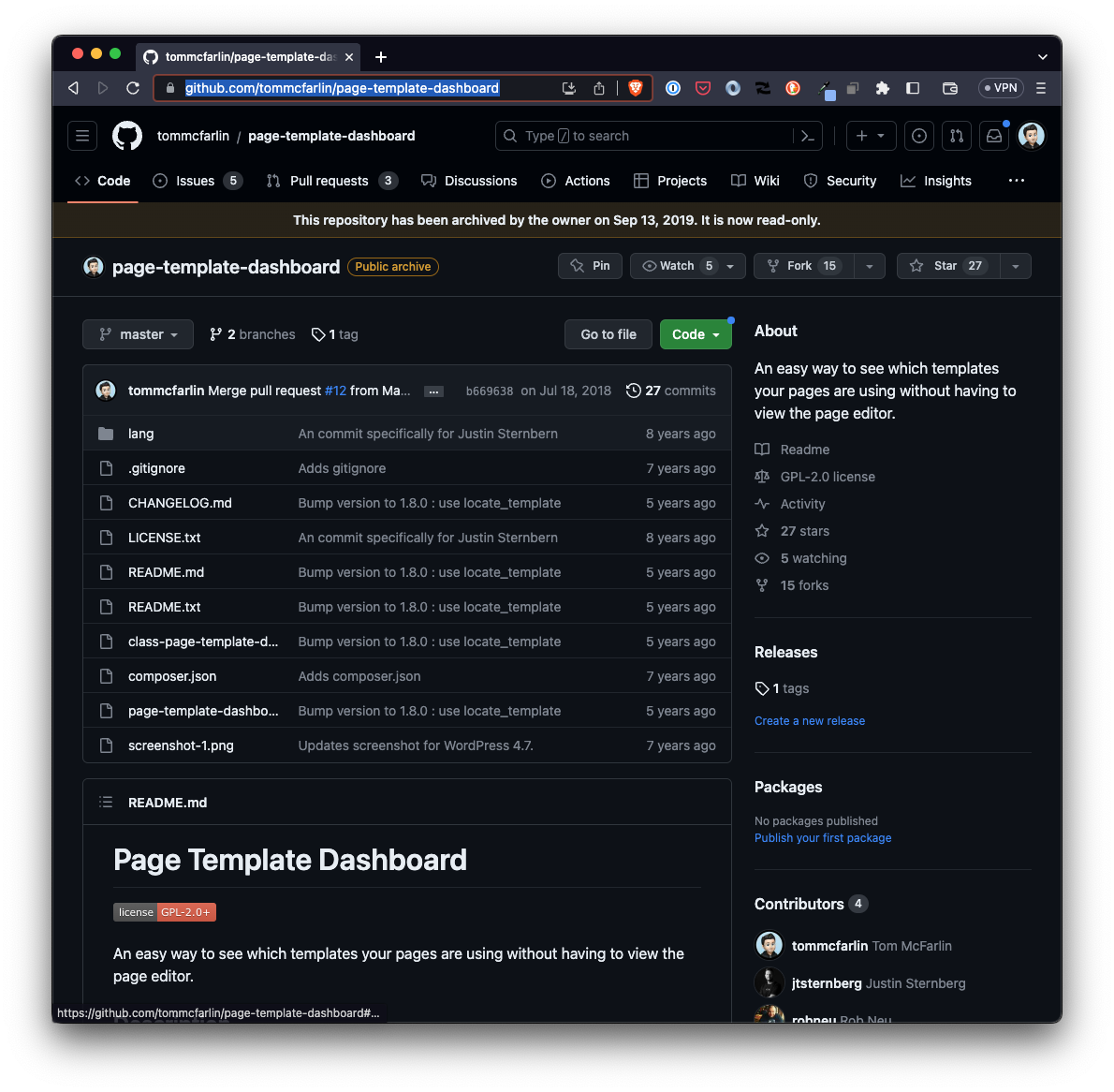Click the Create a new release link
Screen dimensions: 1114x1092
coord(809,721)
